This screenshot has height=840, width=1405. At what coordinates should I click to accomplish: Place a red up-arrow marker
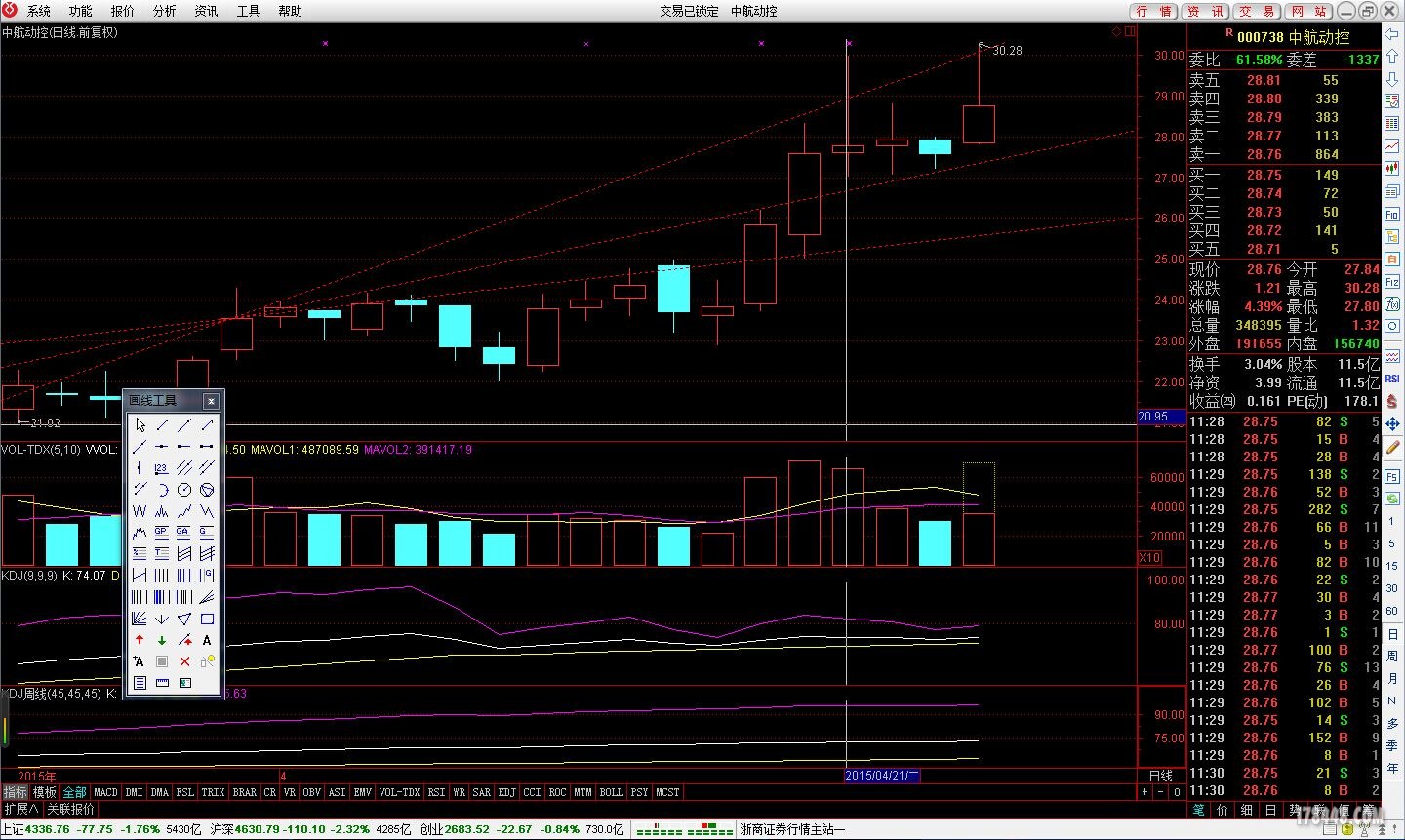point(140,640)
